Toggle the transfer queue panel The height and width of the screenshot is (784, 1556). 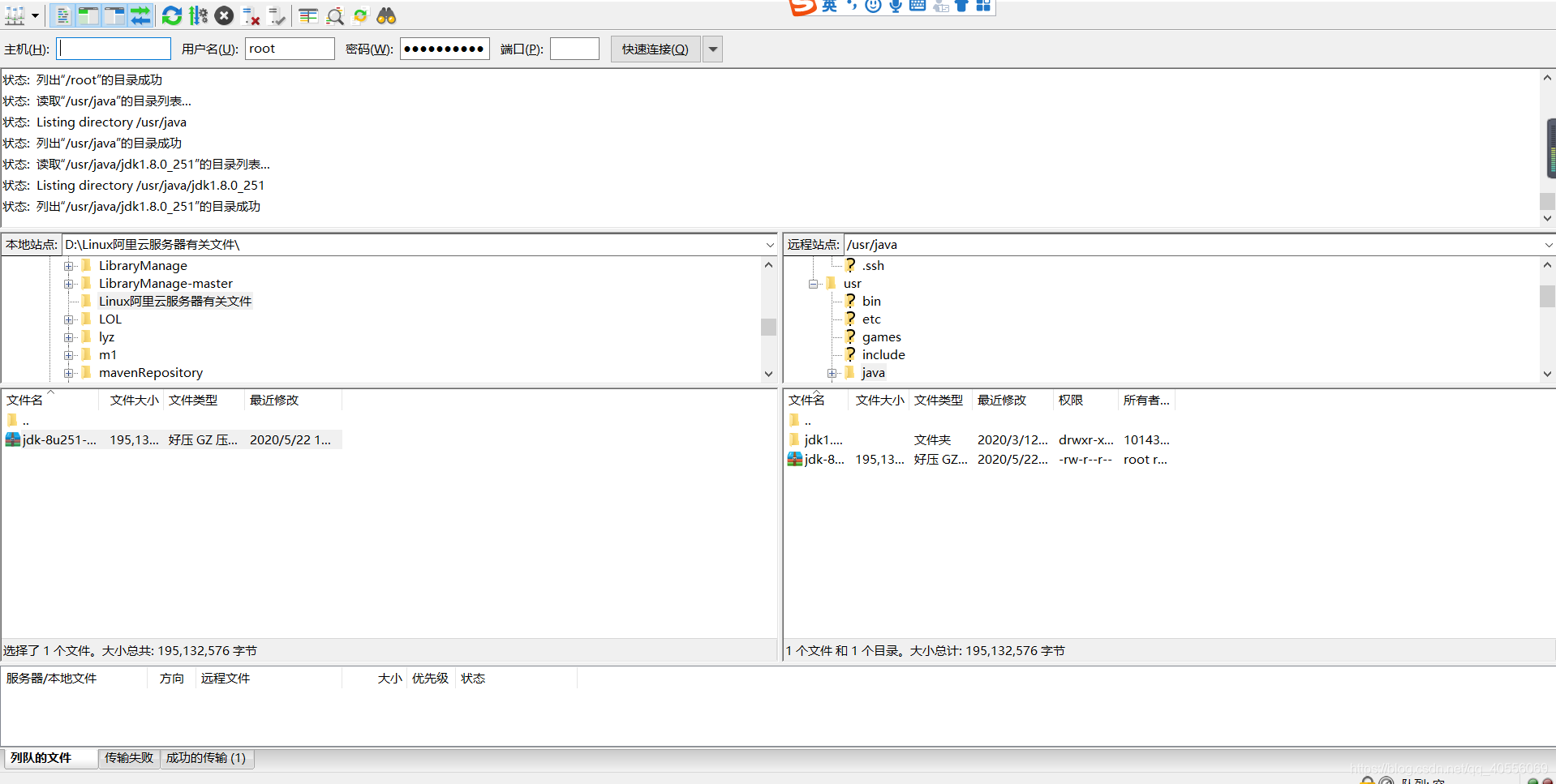(140, 15)
